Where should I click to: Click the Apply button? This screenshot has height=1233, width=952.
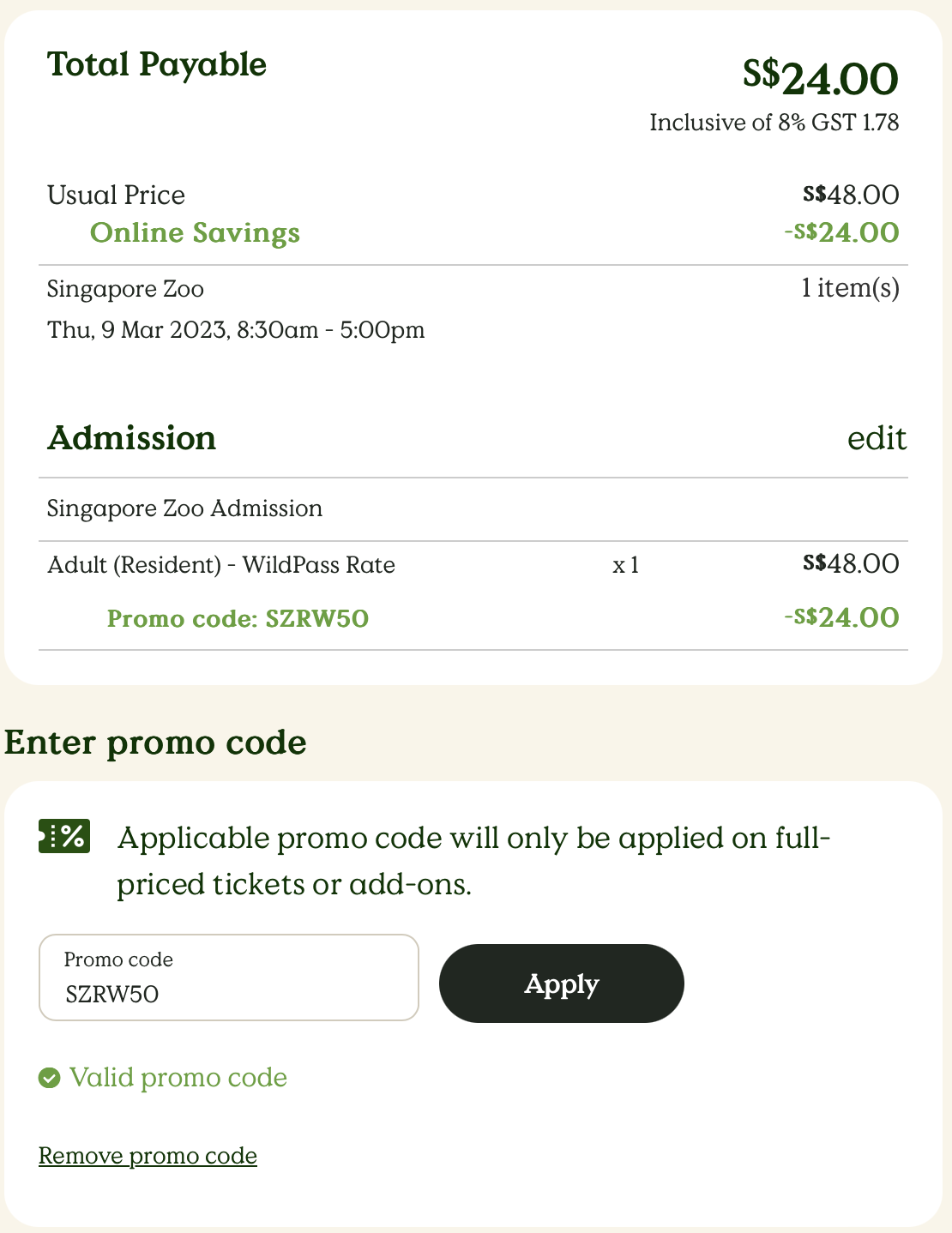point(562,983)
